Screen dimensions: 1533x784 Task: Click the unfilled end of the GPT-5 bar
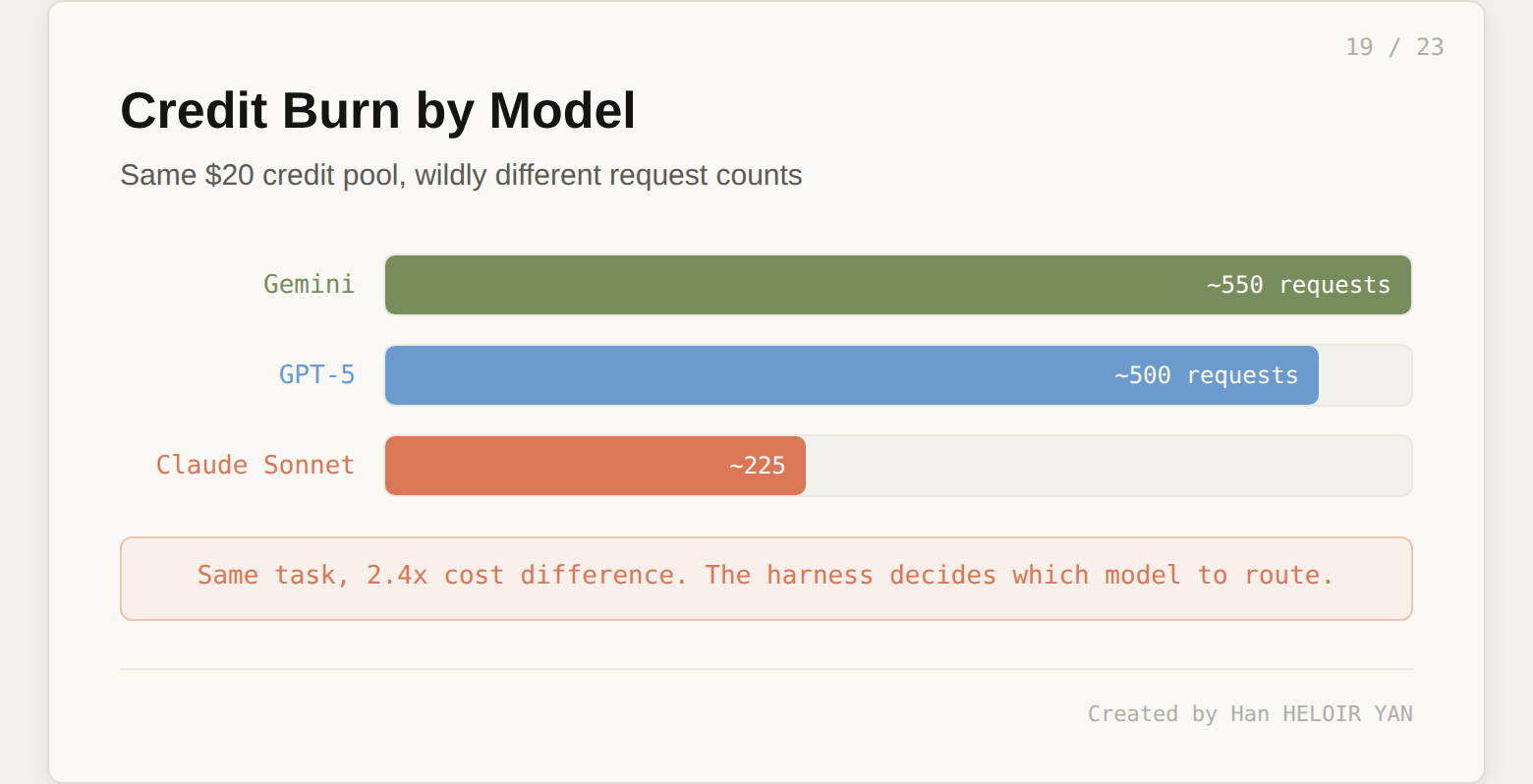point(1364,375)
